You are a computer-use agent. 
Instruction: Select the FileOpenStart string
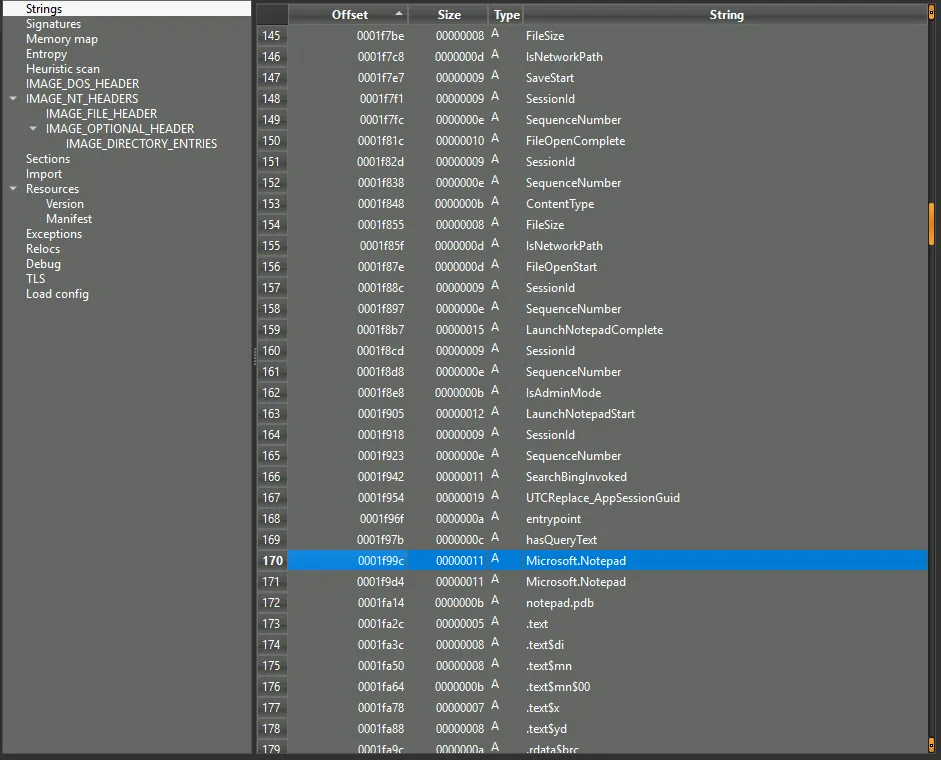point(561,267)
